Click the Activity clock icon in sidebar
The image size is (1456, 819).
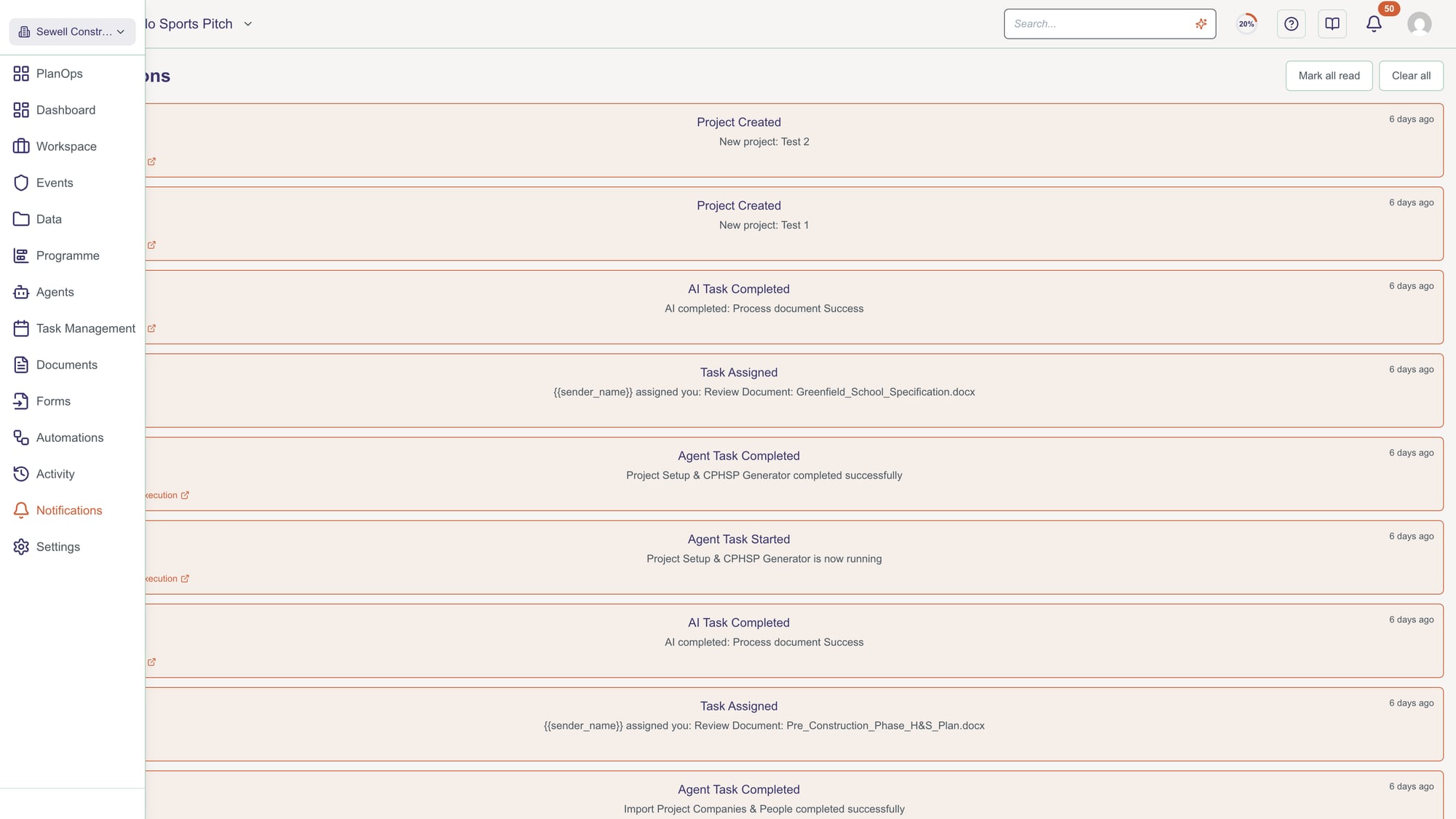[x=21, y=474]
